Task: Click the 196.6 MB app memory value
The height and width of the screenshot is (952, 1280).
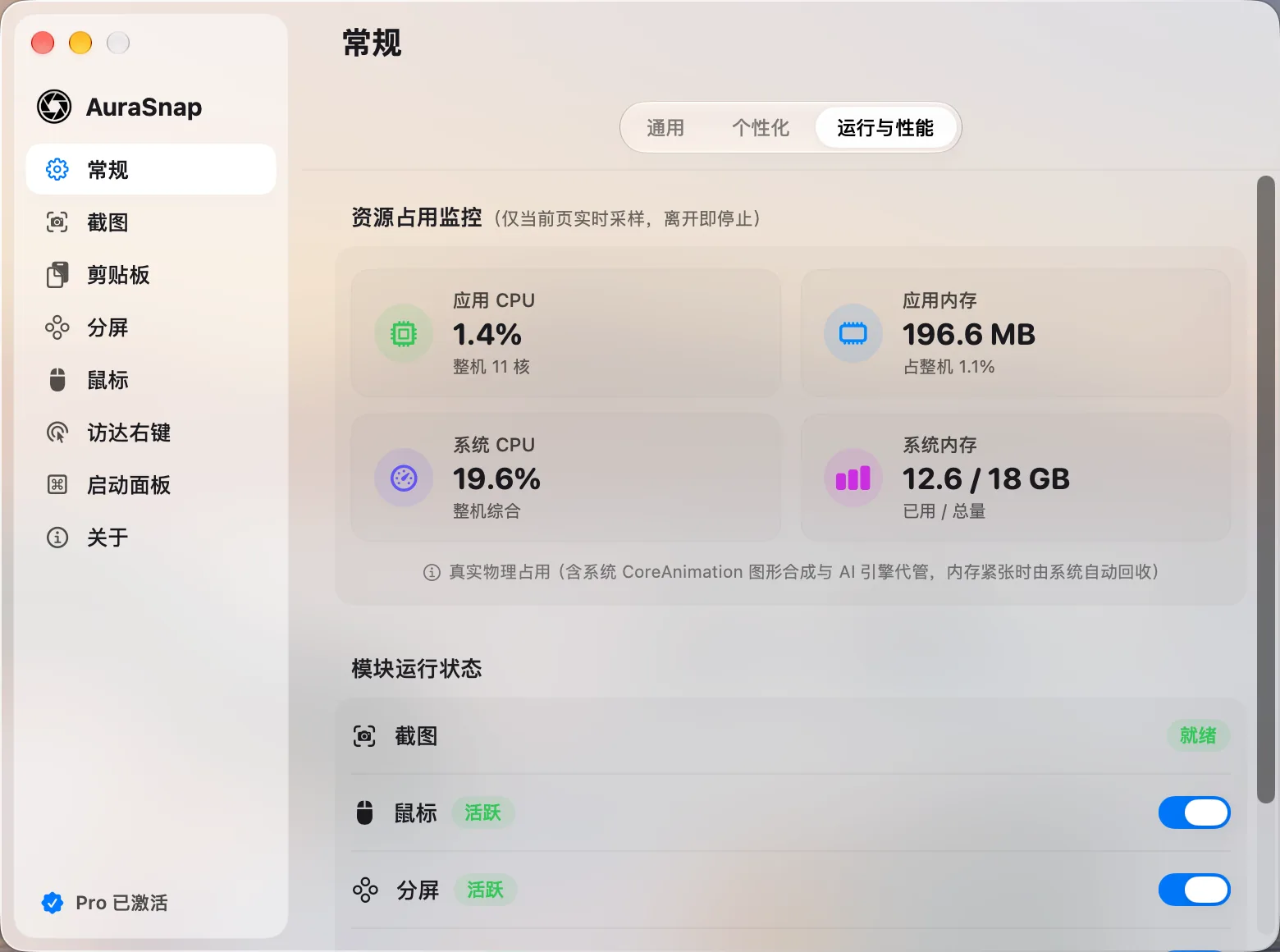Action: coord(969,334)
